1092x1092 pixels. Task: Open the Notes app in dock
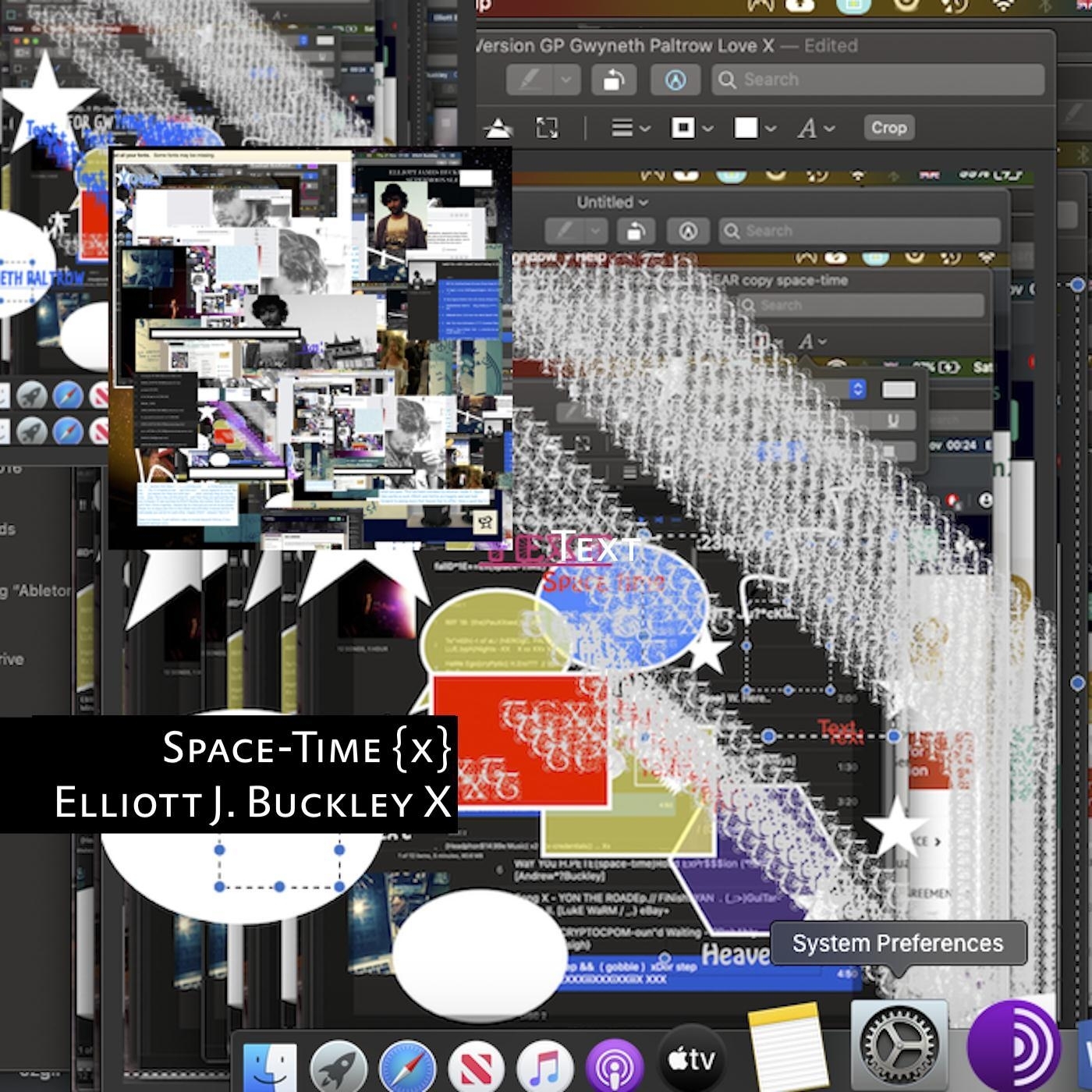tap(788, 1049)
